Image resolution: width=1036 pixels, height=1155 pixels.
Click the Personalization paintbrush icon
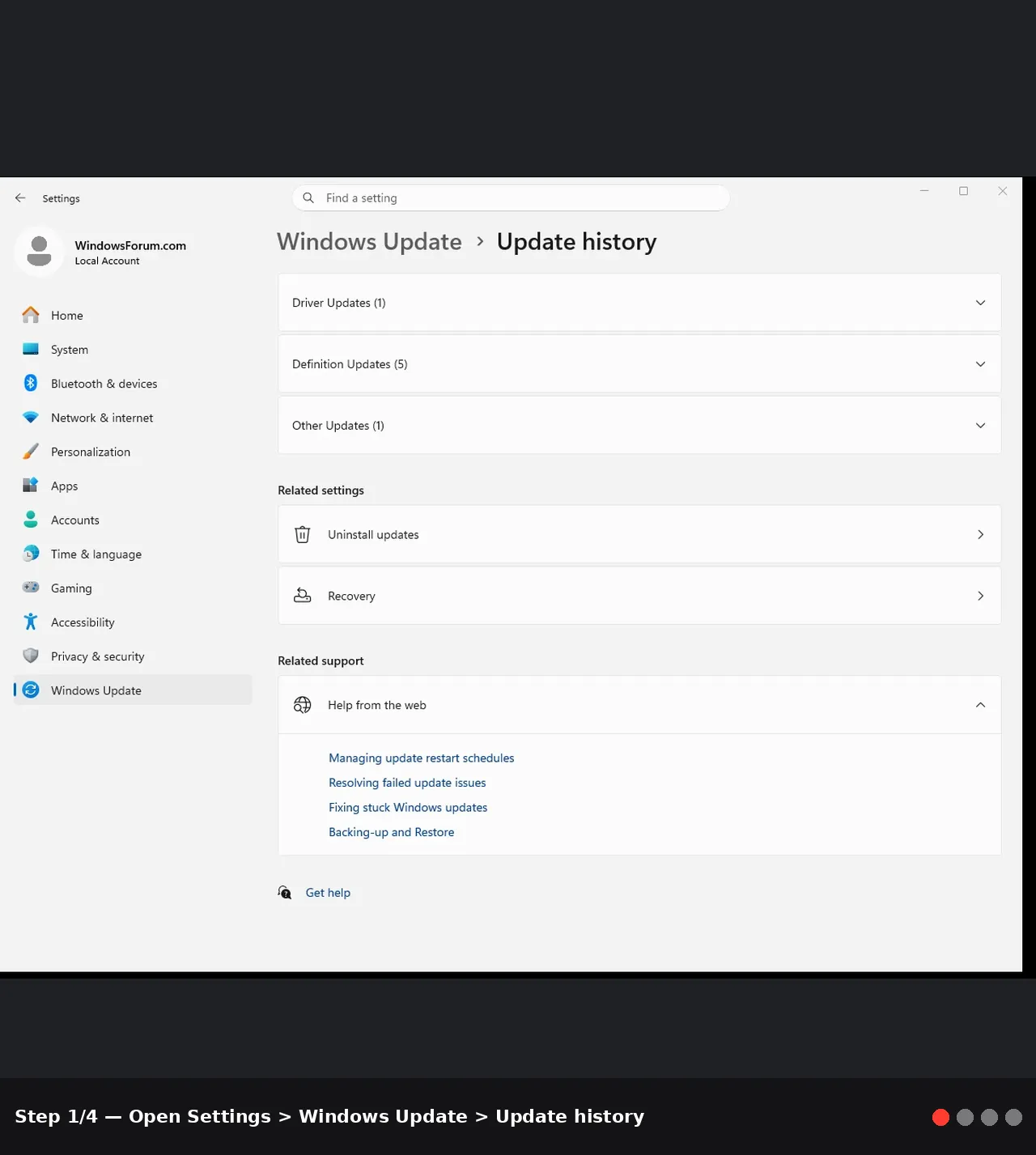[31, 452]
